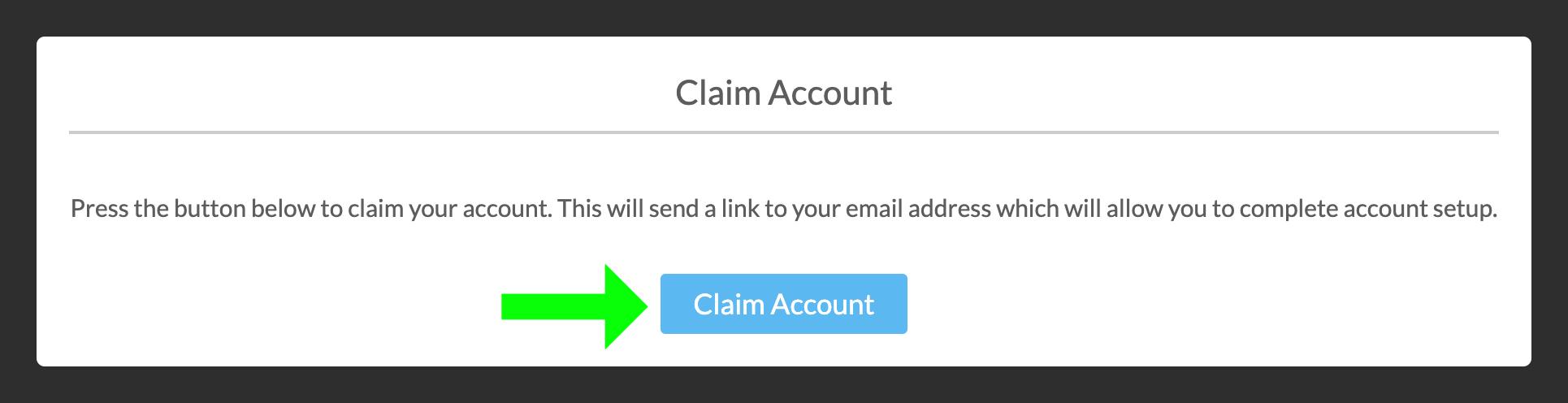1568x403 pixels.
Task: Click the green arrow pointing at the button
Action: tap(574, 306)
